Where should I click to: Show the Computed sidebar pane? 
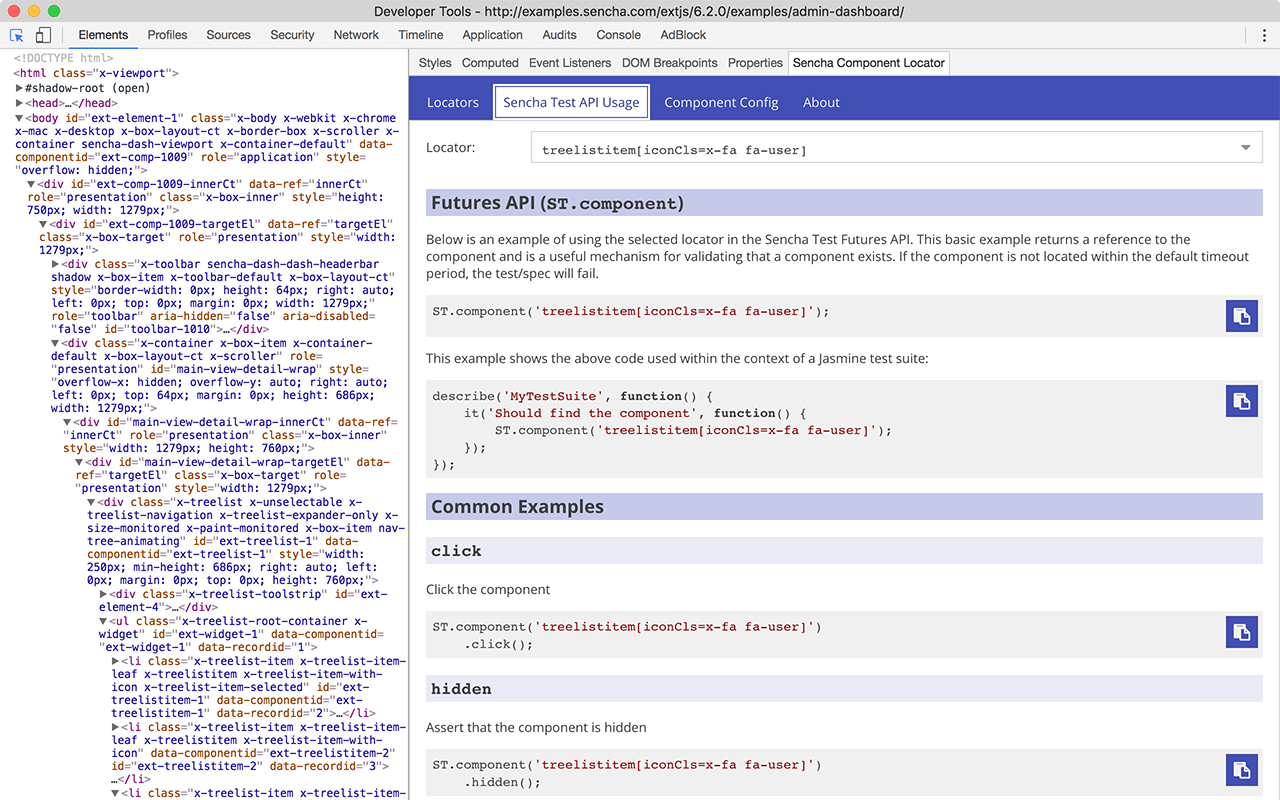[490, 63]
